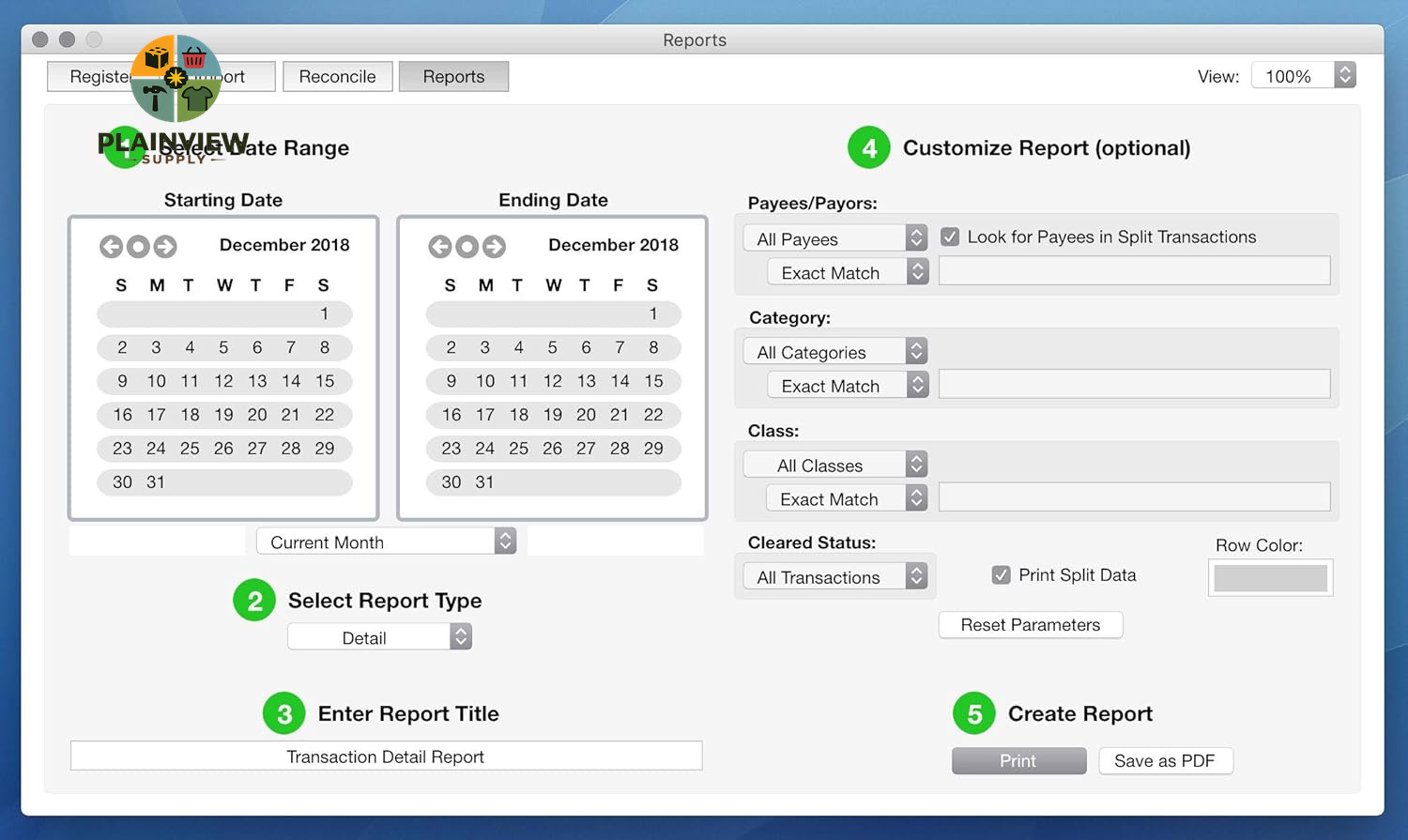Image resolution: width=1408 pixels, height=840 pixels.
Task: Open the Class Exact Match dropdown
Action: (x=848, y=498)
